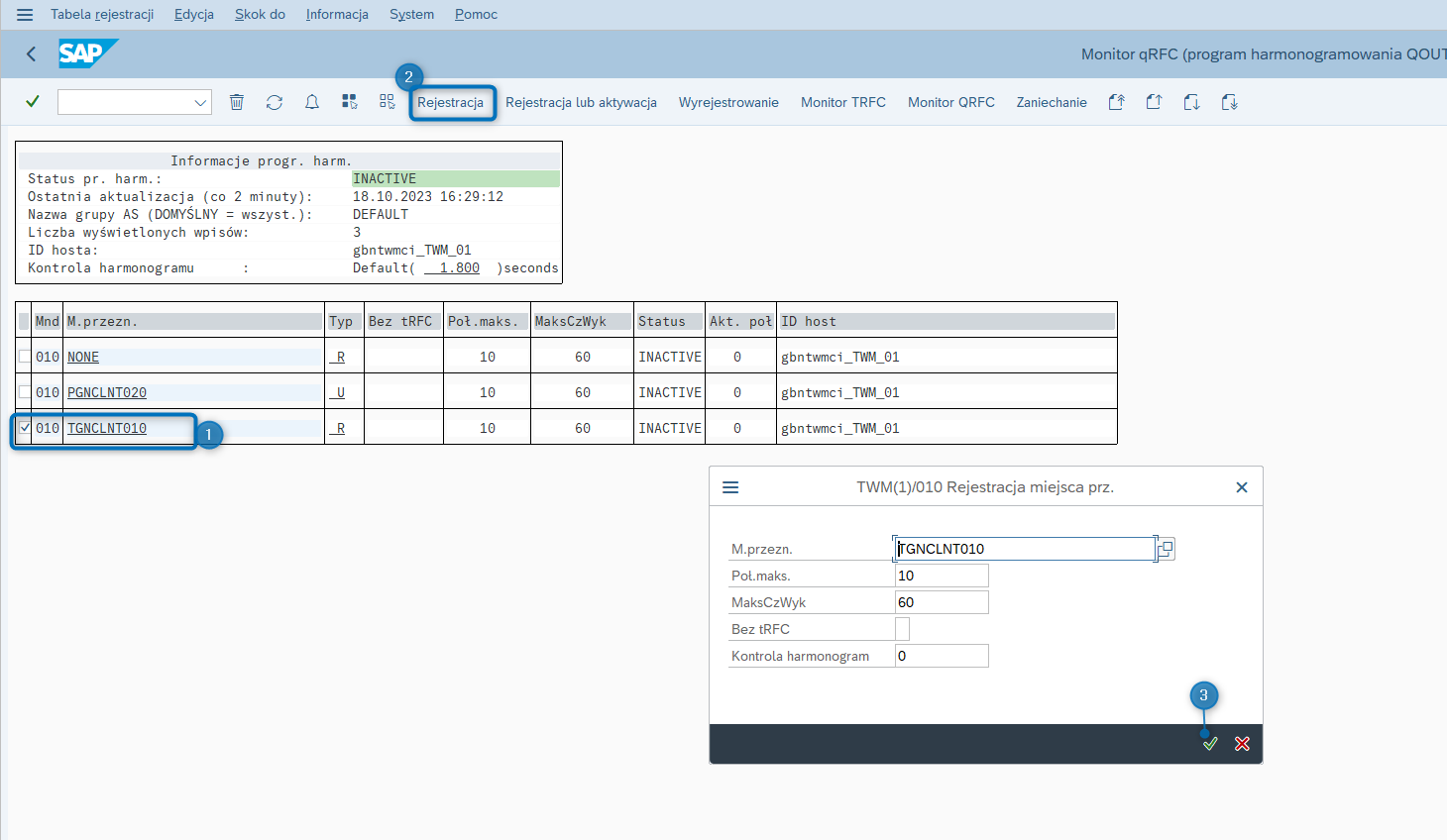Screen dimensions: 1447x840
Task: Open the dialog hamburger menu
Action: pyautogui.click(x=731, y=487)
